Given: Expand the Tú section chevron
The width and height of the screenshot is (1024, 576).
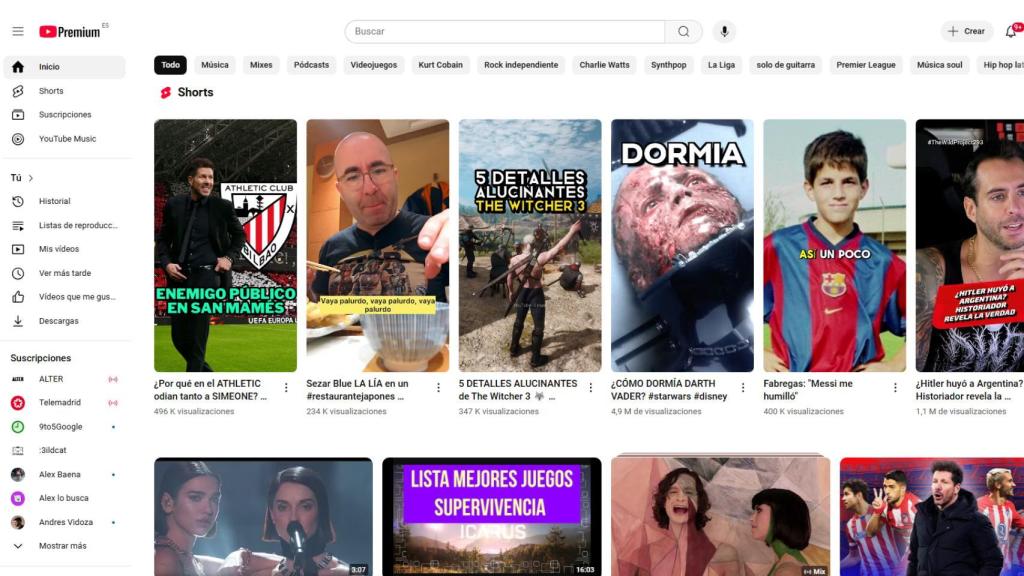Looking at the screenshot, I should pyautogui.click(x=32, y=177).
